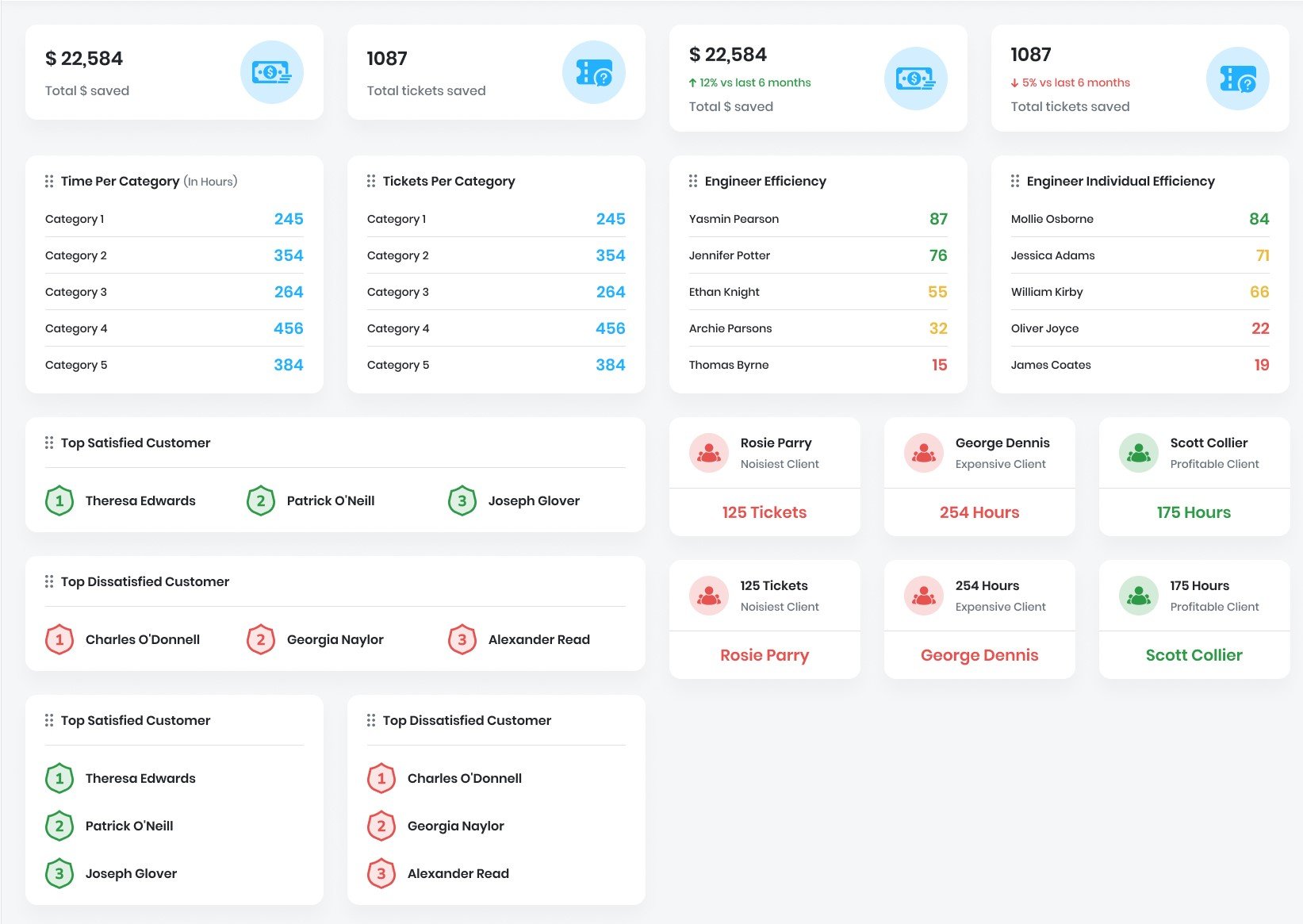Select Category 4 row in Time Per Category
This screenshot has height=924, width=1303.
click(x=174, y=328)
